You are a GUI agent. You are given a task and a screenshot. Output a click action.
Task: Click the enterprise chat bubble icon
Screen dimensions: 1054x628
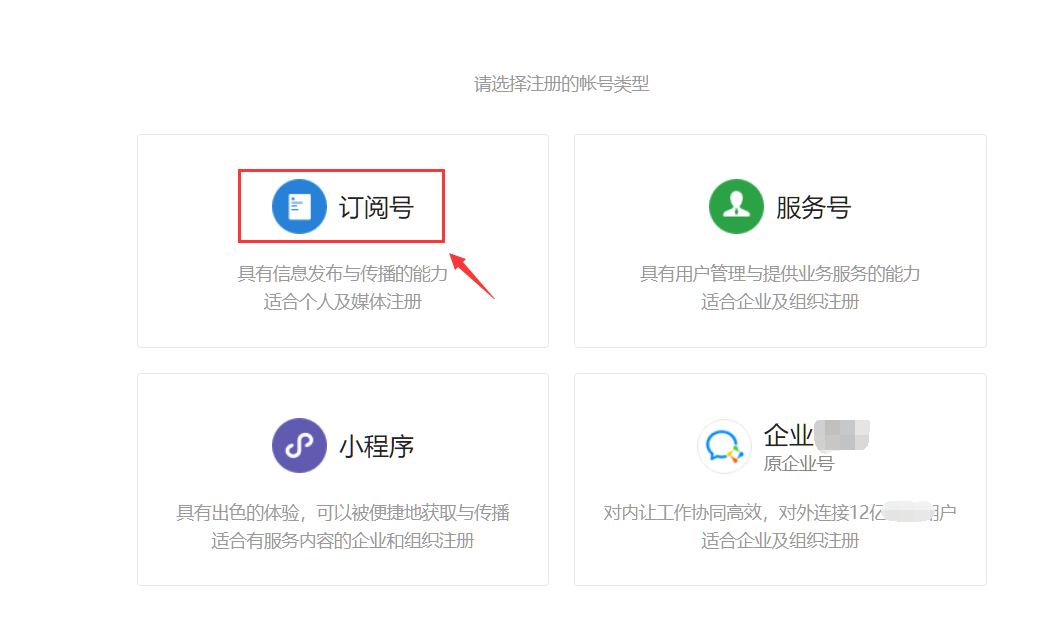(724, 446)
